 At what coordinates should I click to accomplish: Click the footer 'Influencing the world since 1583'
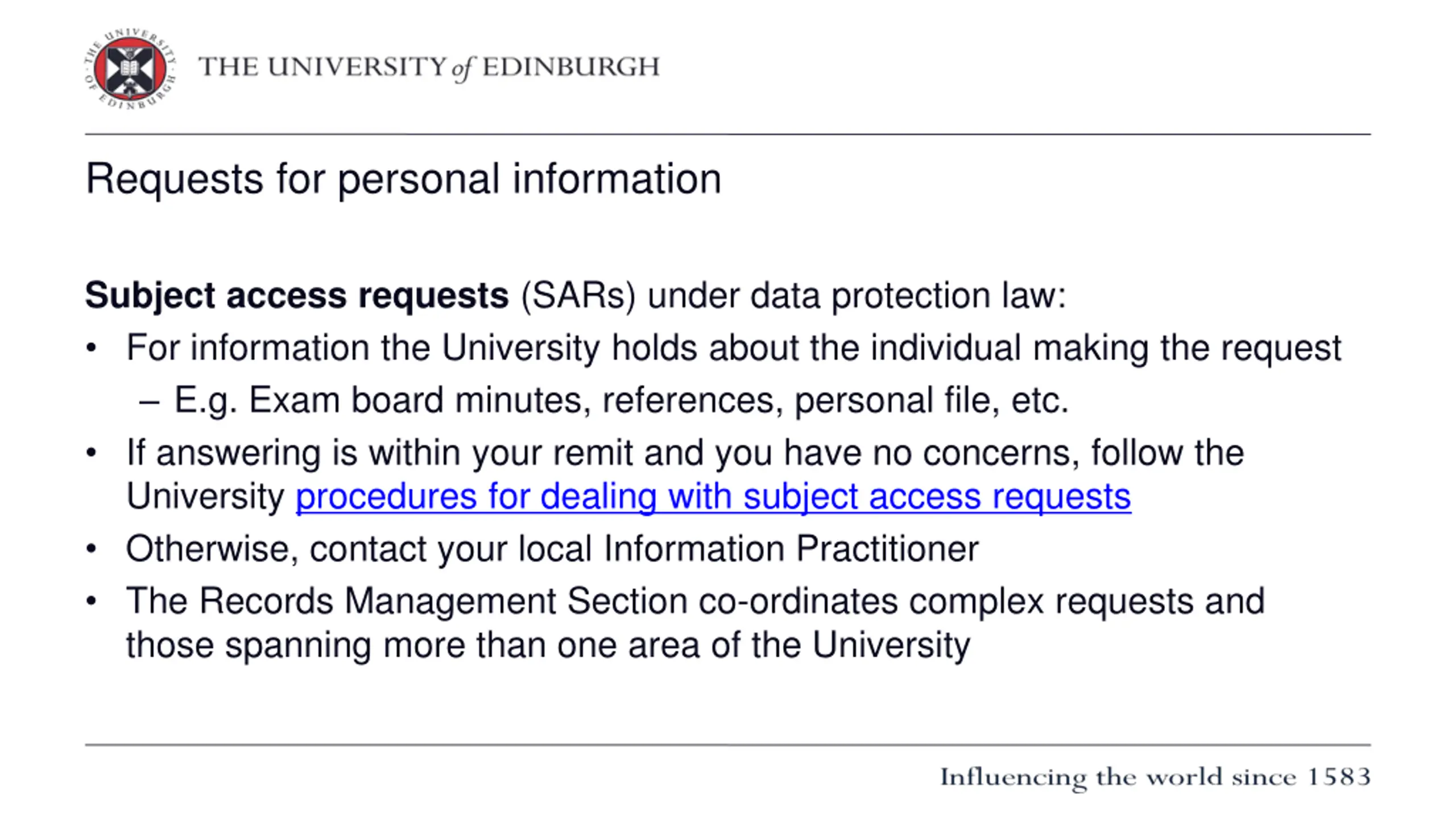1155,777
